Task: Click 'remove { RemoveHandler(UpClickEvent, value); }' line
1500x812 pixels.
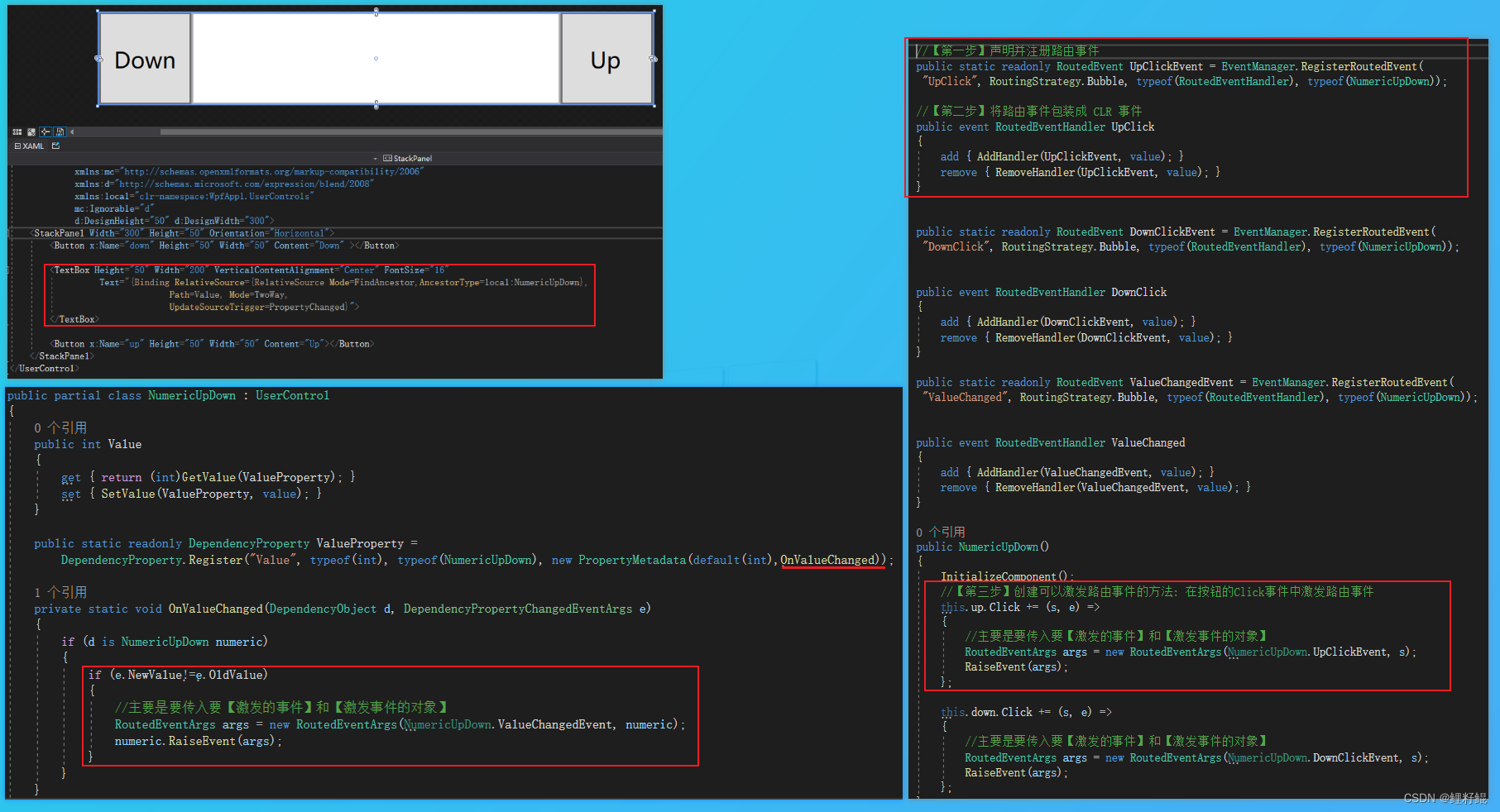Action: coord(1081,172)
